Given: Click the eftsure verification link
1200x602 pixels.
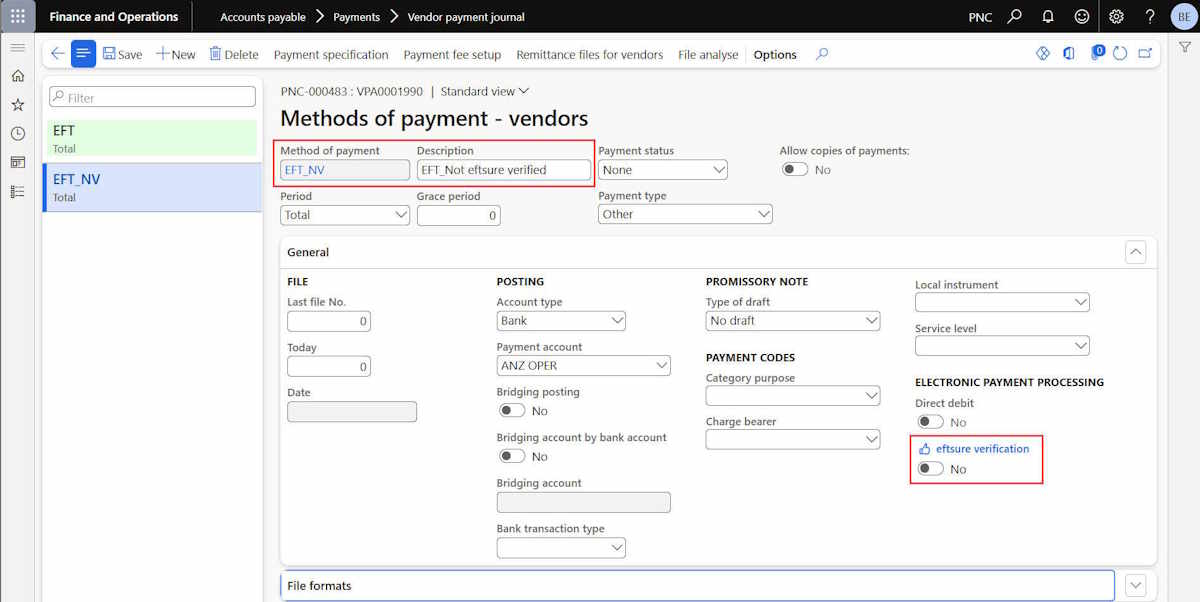Looking at the screenshot, I should click(982, 449).
